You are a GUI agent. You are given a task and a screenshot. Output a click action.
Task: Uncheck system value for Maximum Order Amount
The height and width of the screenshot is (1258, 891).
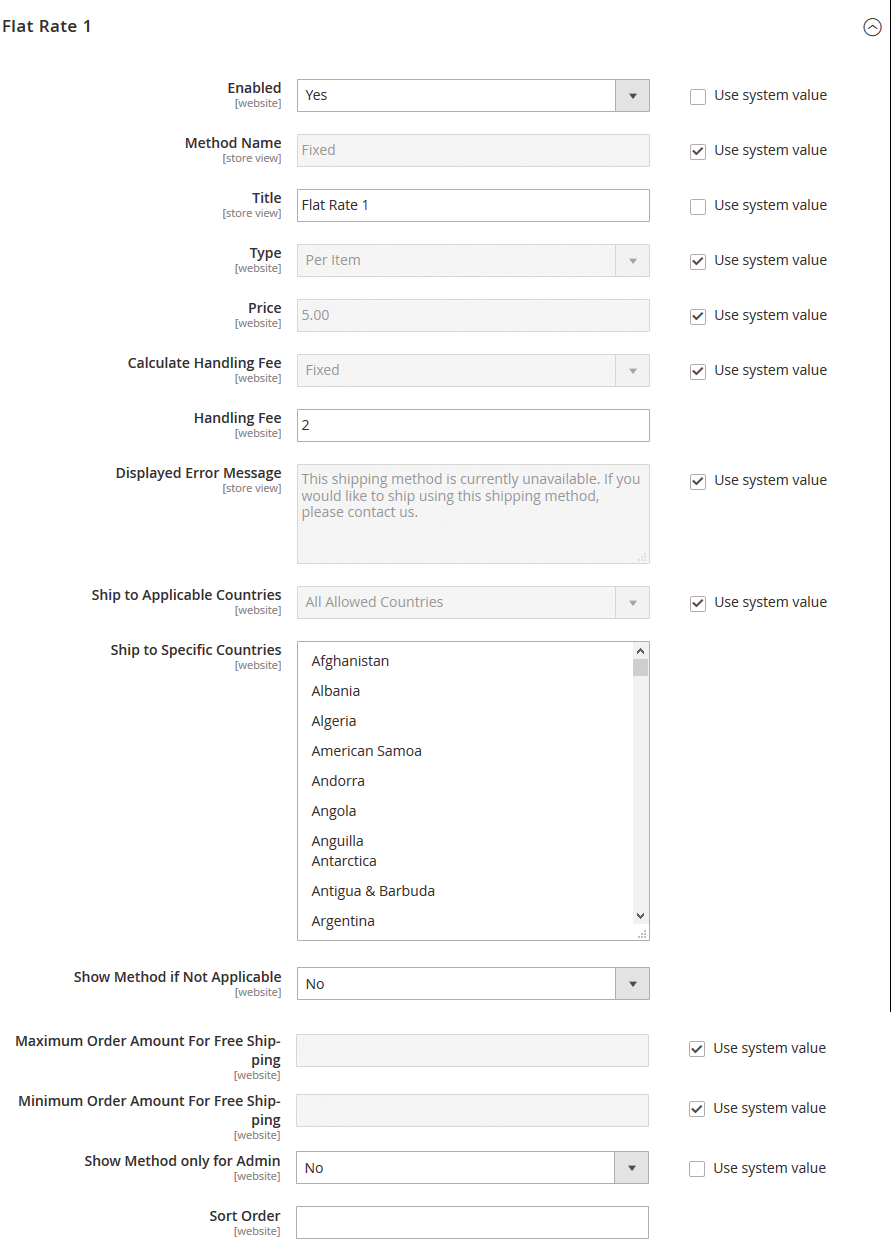point(697,1049)
